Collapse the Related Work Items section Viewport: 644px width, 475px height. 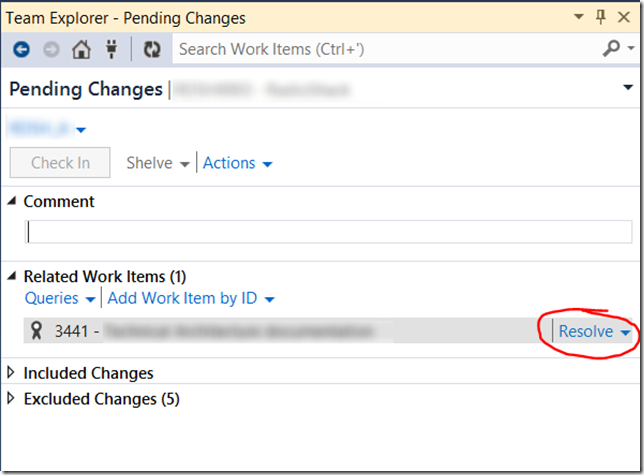coord(12,276)
